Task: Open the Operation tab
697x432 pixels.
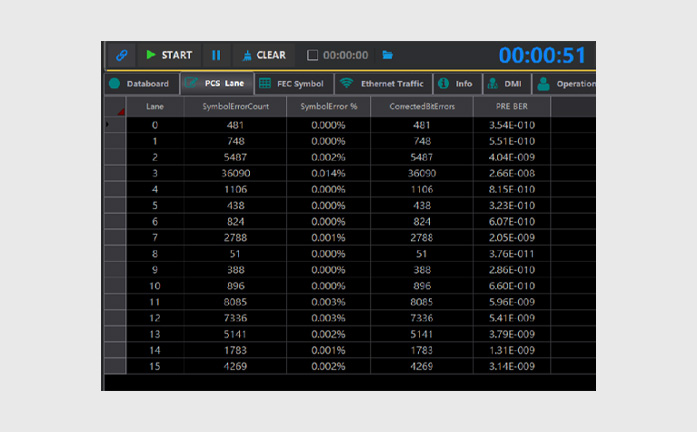Action: 565,84
